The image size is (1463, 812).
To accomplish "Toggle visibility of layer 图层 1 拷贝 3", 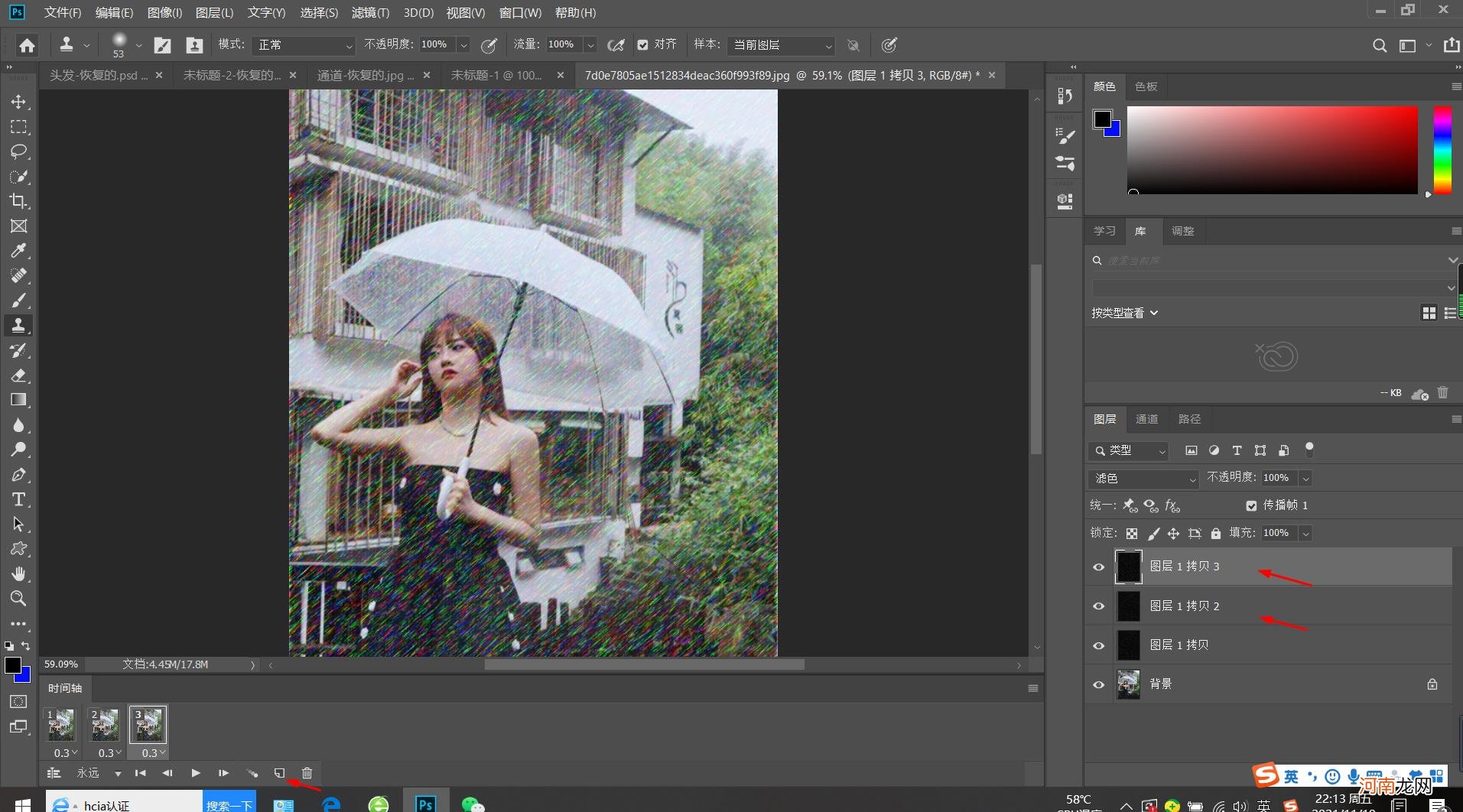I will 1099,567.
